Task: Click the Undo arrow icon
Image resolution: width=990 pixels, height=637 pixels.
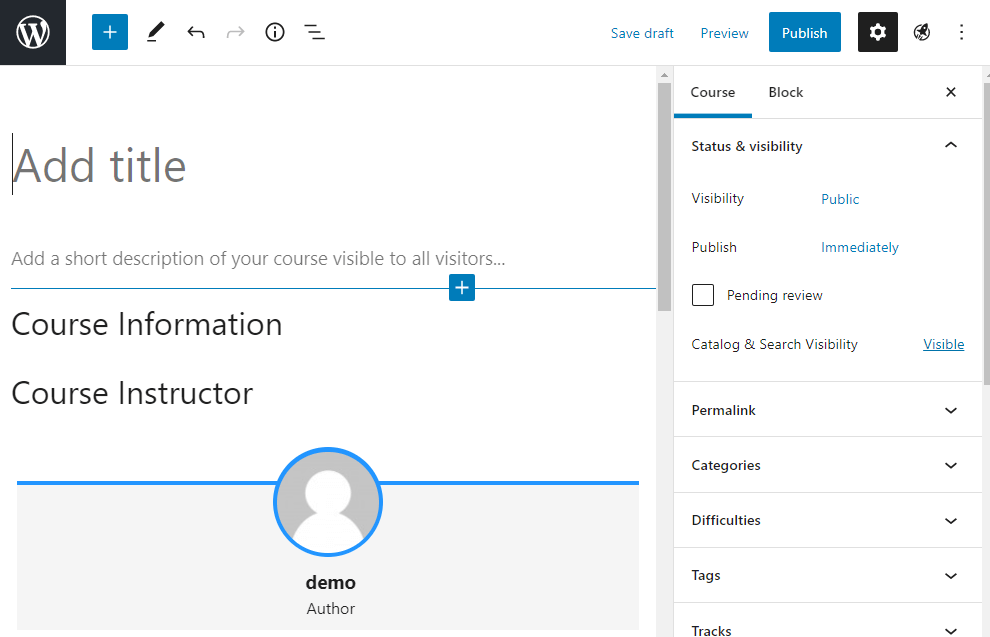Action: (x=196, y=32)
